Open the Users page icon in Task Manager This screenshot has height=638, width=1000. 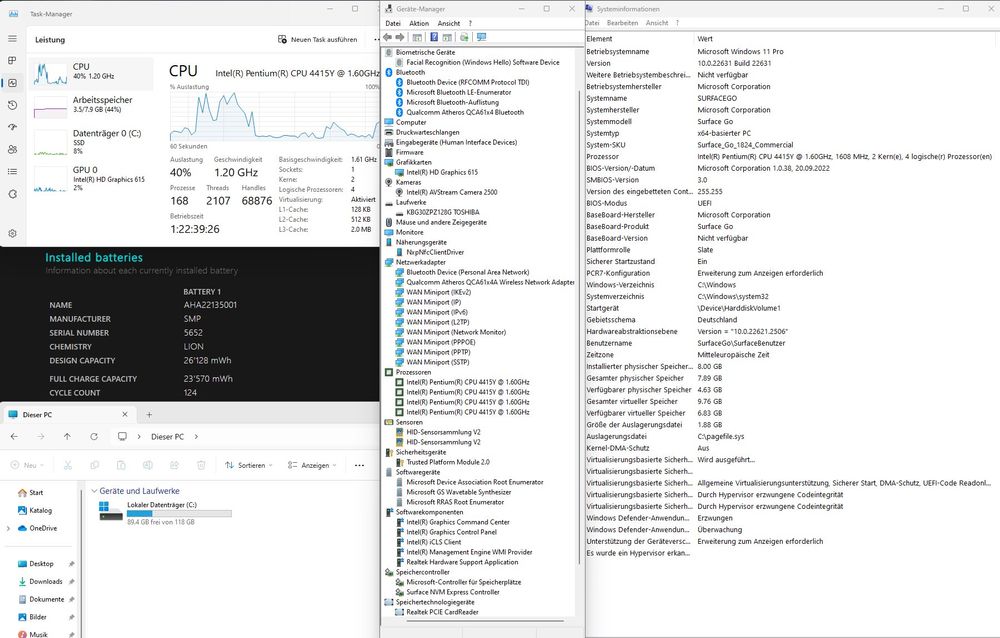coord(12,151)
